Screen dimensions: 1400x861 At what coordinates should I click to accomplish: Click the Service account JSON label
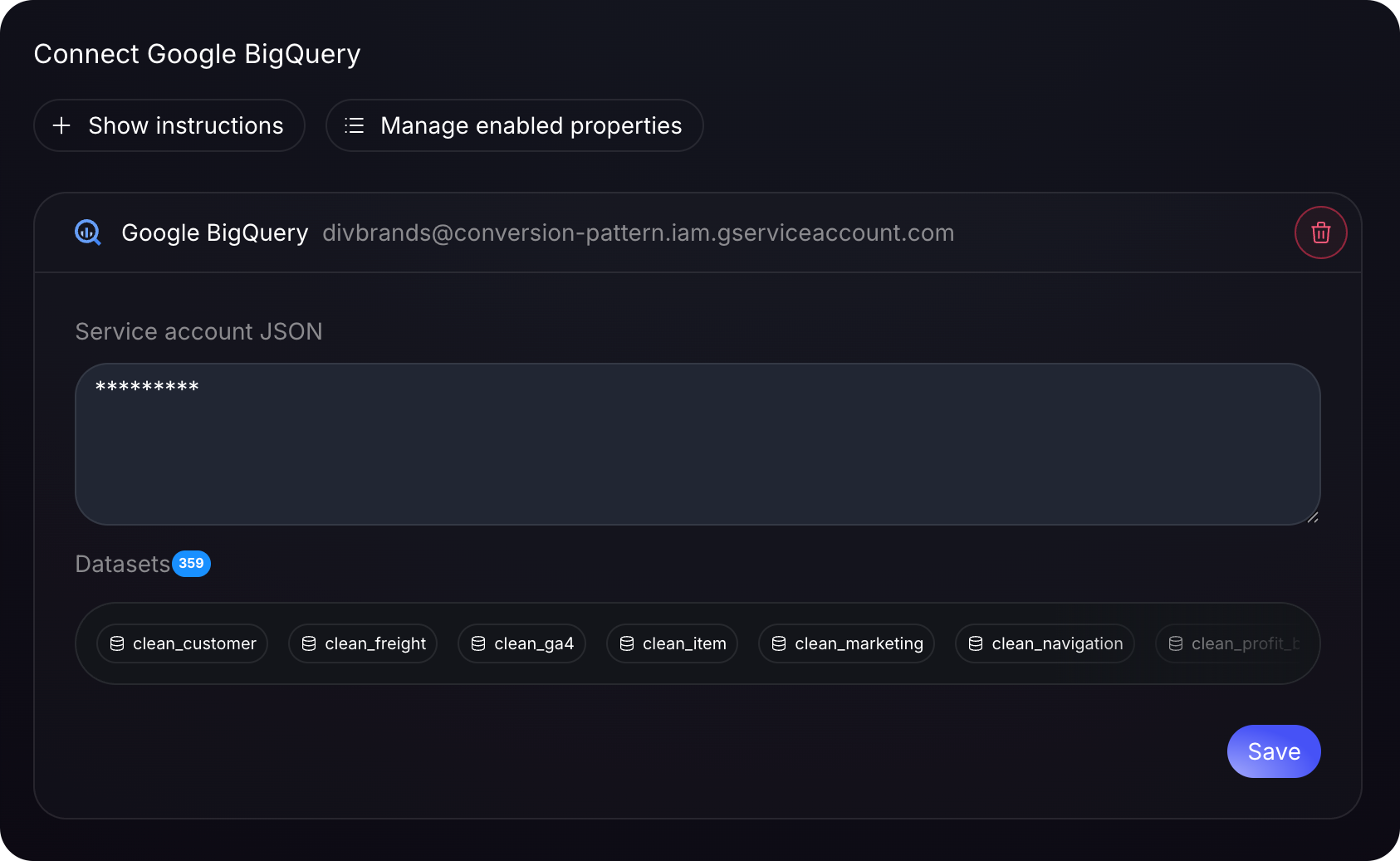198,331
